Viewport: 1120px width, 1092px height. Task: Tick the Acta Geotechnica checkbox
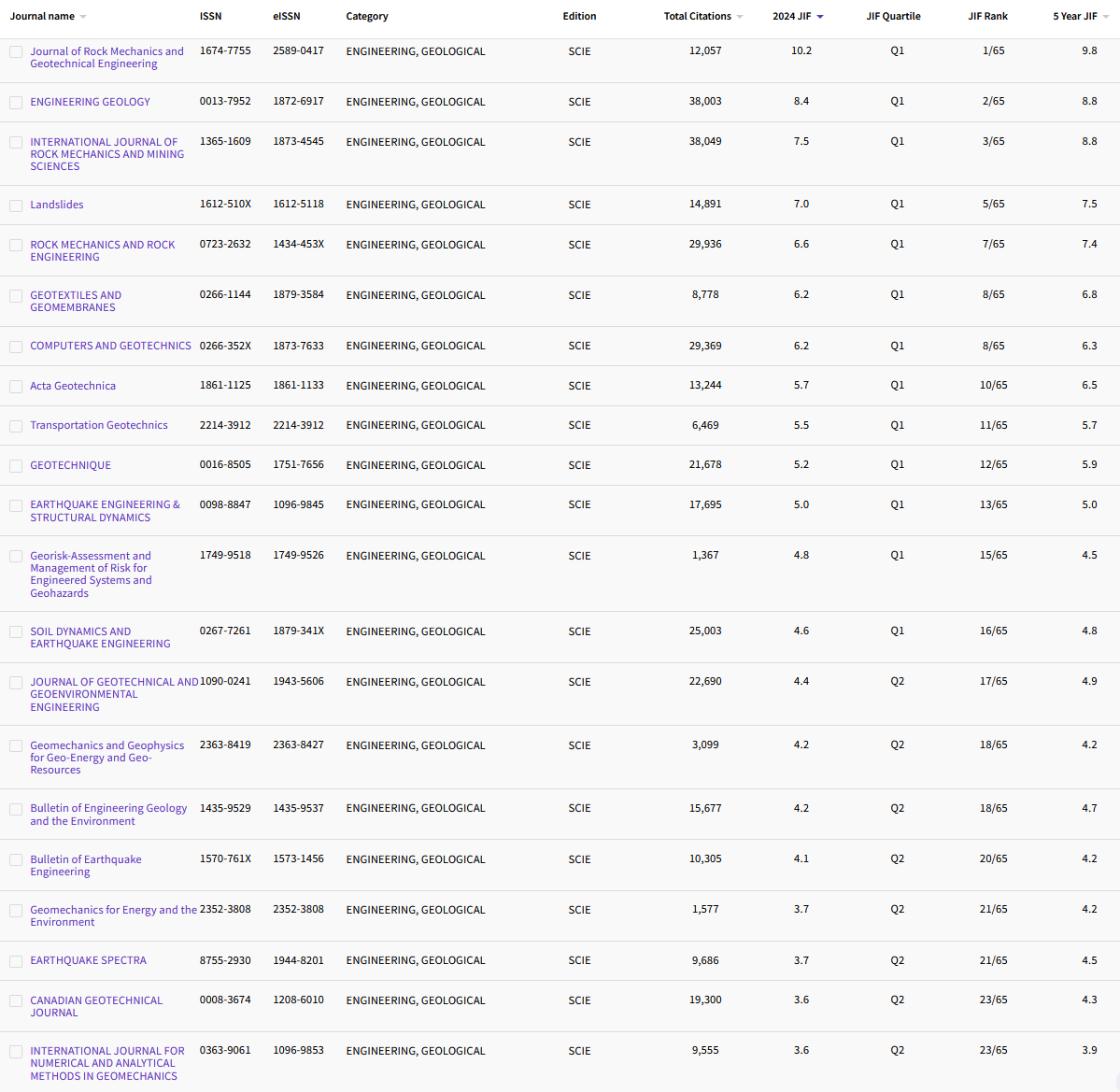tap(16, 386)
